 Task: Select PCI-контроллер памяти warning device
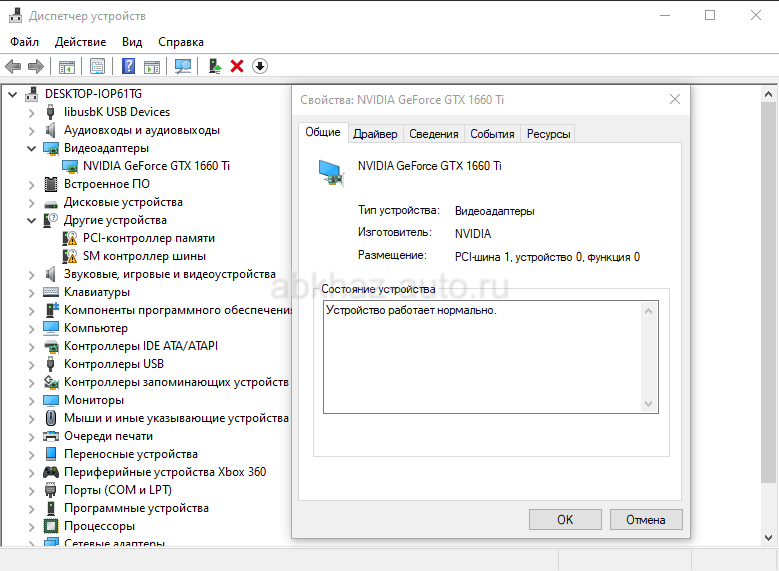tap(148, 238)
